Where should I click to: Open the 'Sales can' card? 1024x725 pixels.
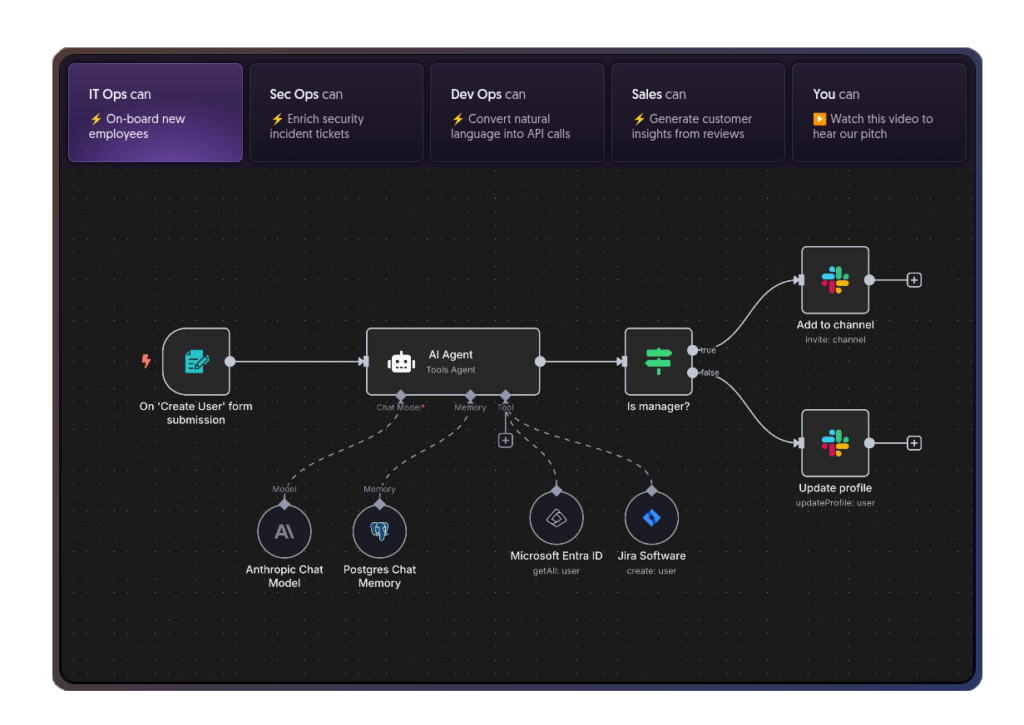pos(698,112)
